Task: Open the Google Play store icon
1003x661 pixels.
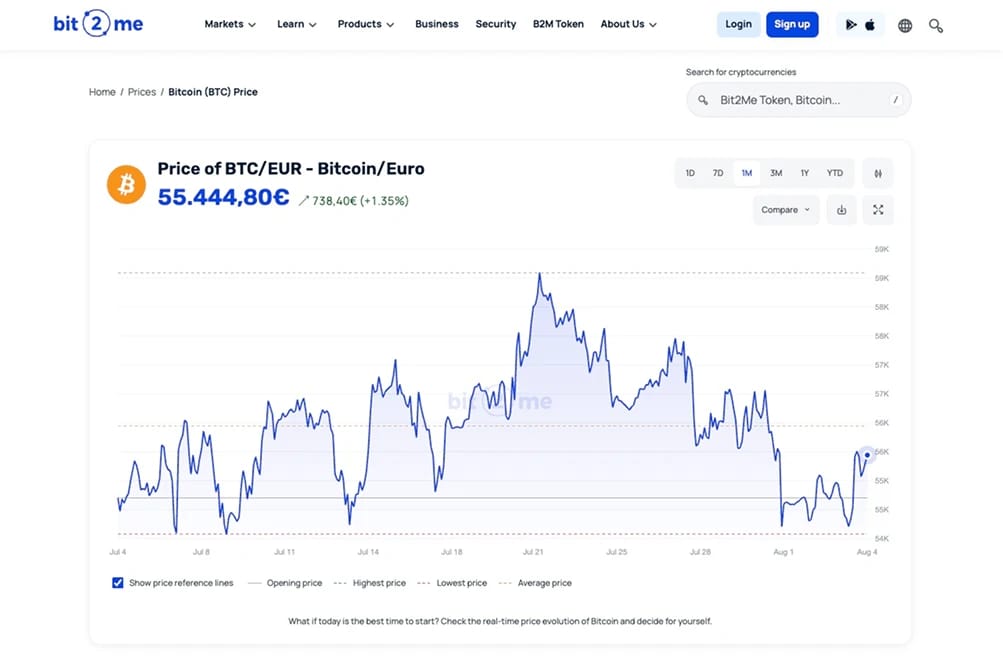Action: pyautogui.click(x=851, y=25)
